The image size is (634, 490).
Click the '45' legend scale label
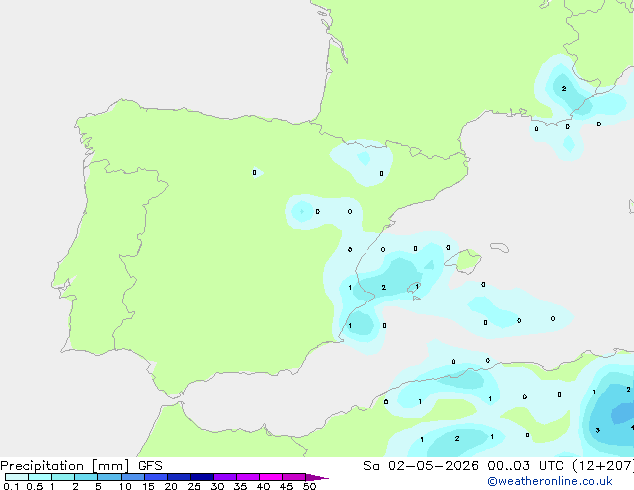pos(286,486)
